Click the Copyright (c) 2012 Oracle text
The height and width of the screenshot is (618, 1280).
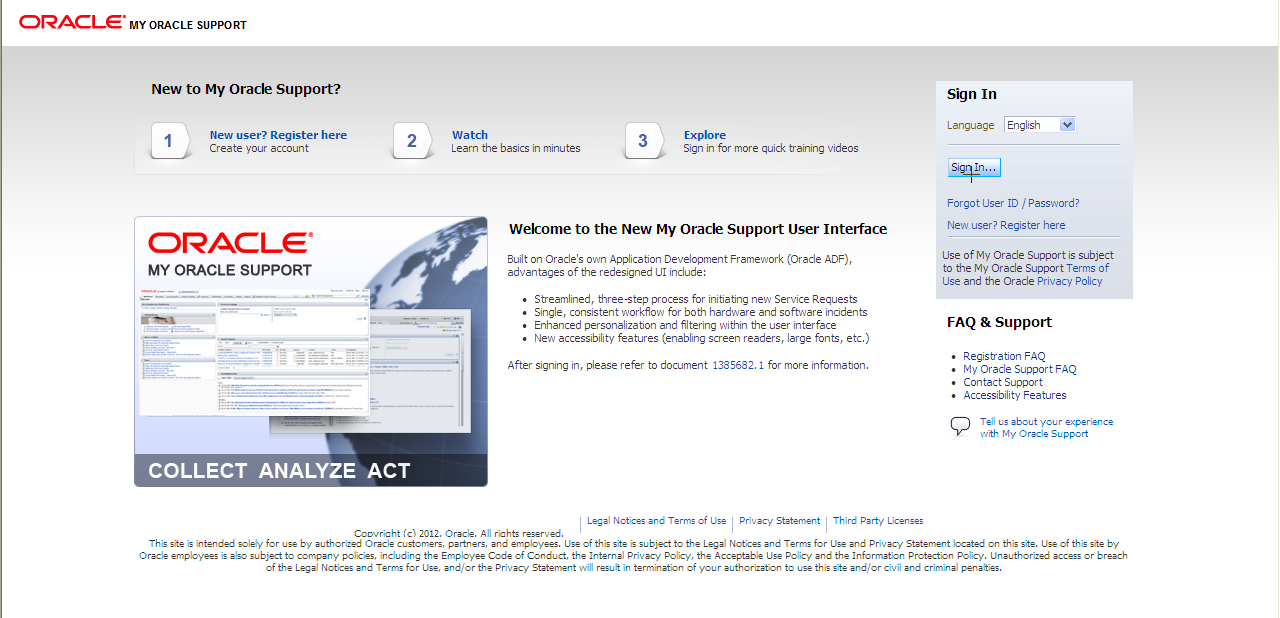[x=459, y=533]
